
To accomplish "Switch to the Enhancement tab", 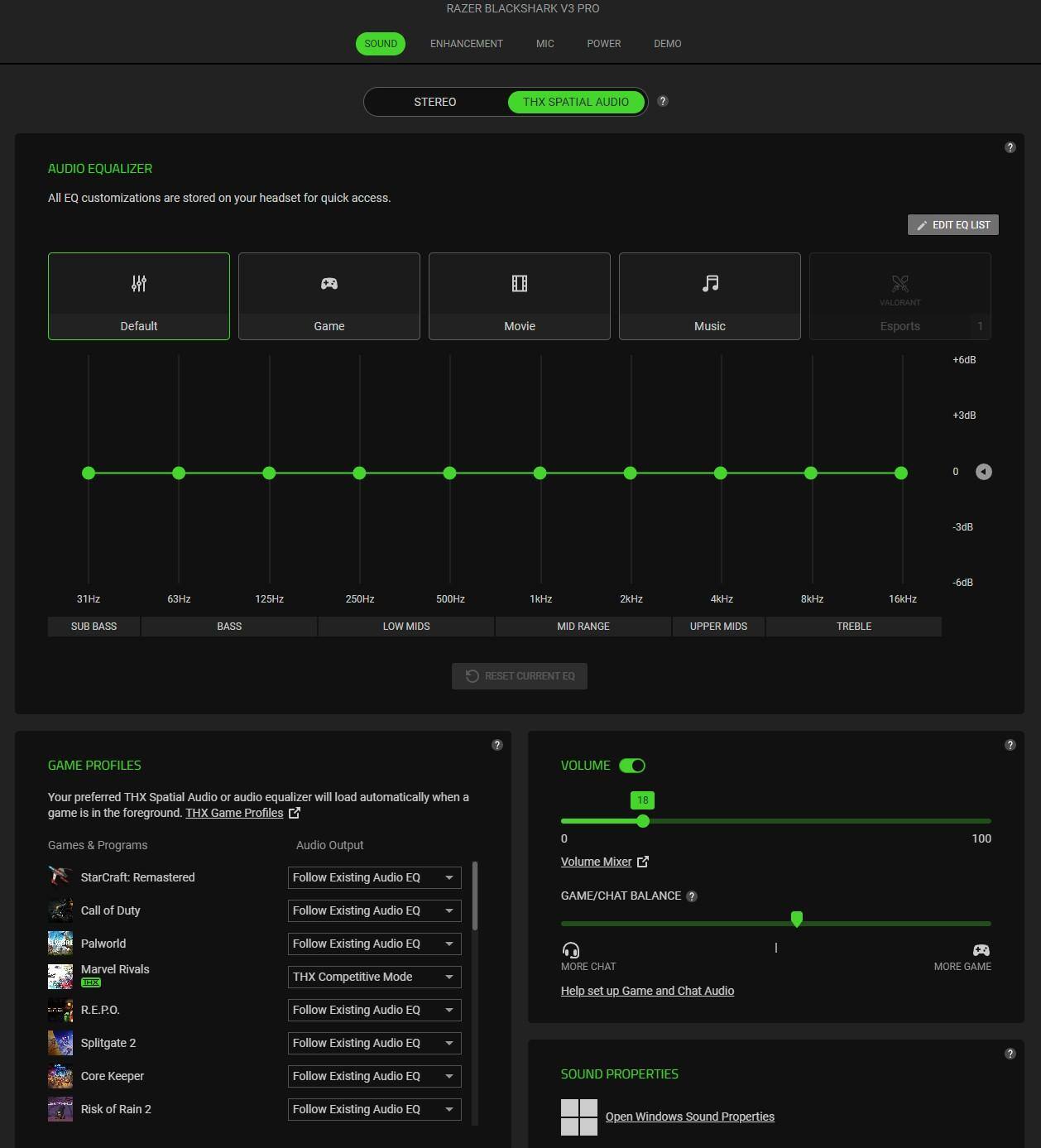I will [x=466, y=44].
